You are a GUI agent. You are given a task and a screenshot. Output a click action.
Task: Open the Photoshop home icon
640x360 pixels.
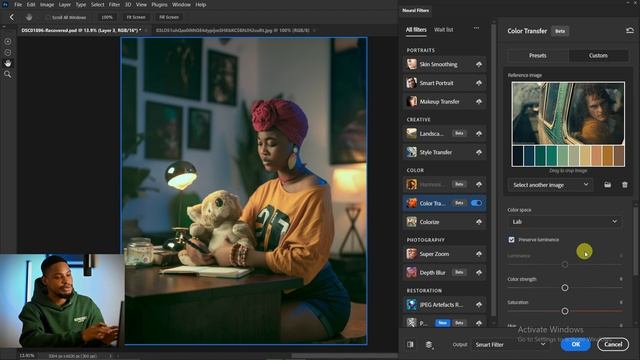point(5,4)
